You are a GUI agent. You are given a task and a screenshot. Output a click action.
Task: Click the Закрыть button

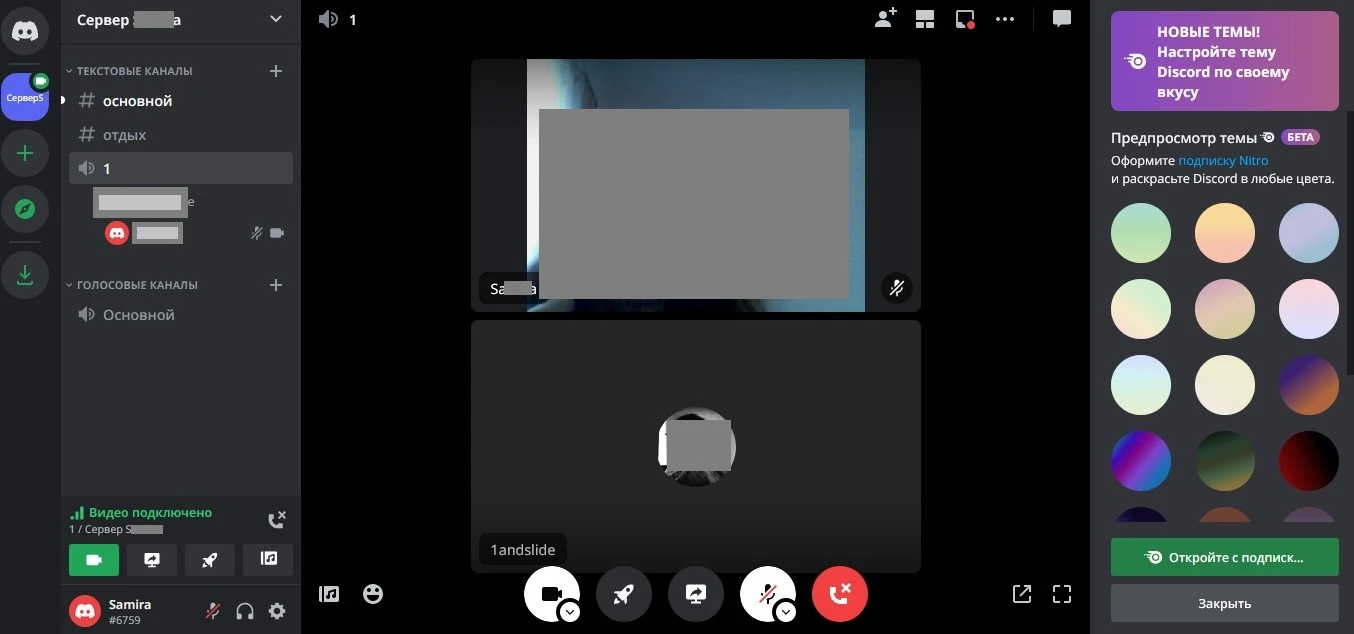[x=1224, y=603]
